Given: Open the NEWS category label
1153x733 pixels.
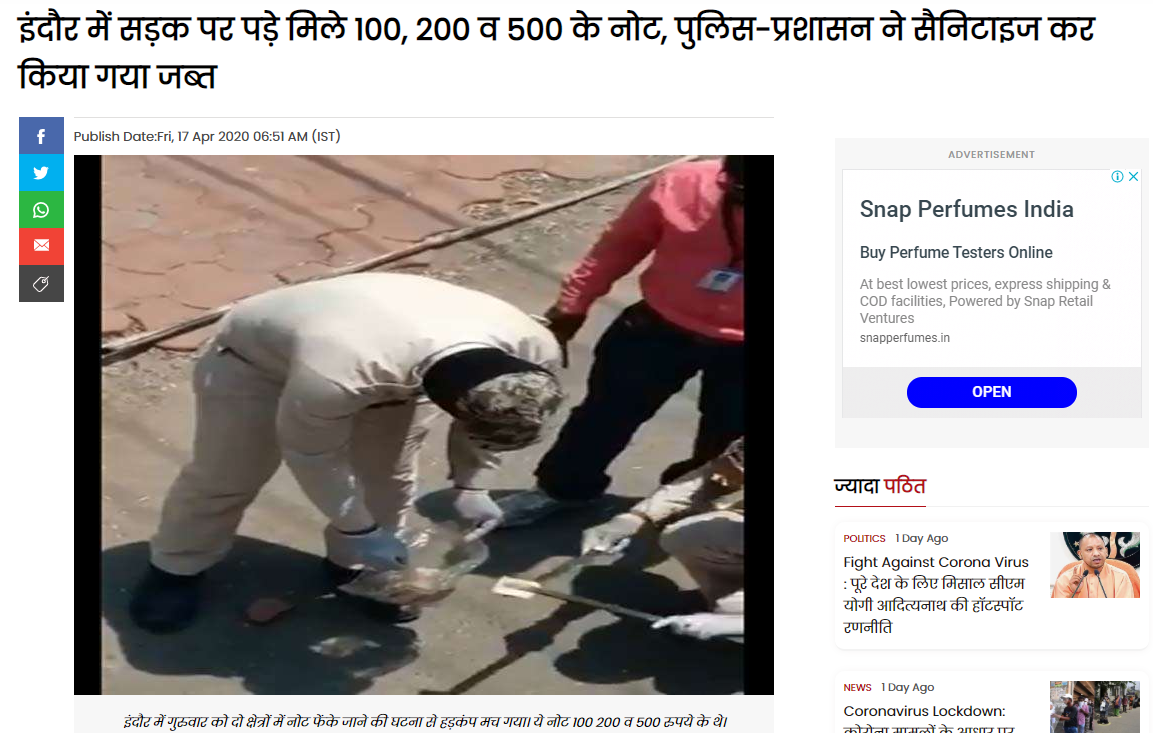Looking at the screenshot, I should click(857, 687).
